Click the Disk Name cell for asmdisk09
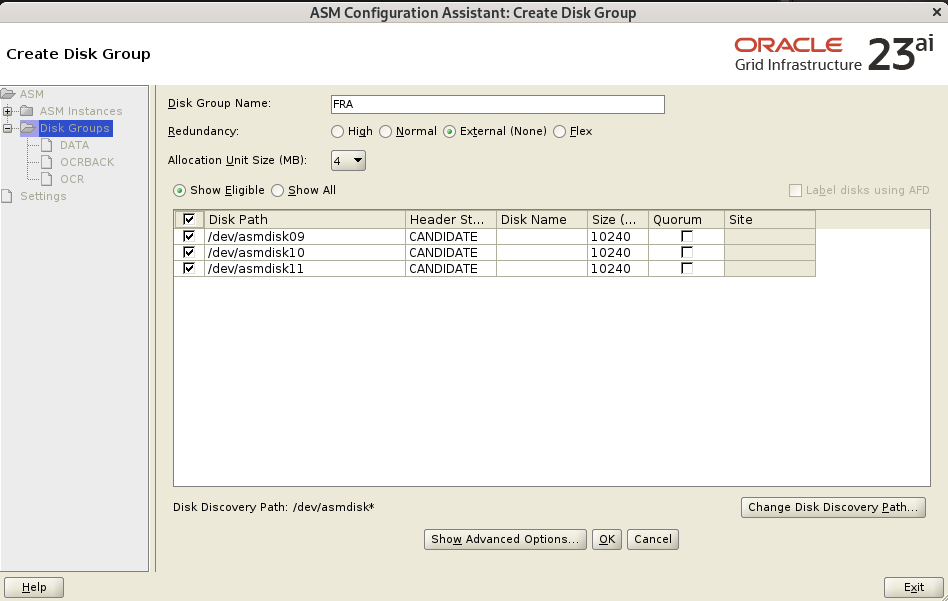948x601 pixels. coord(542,236)
